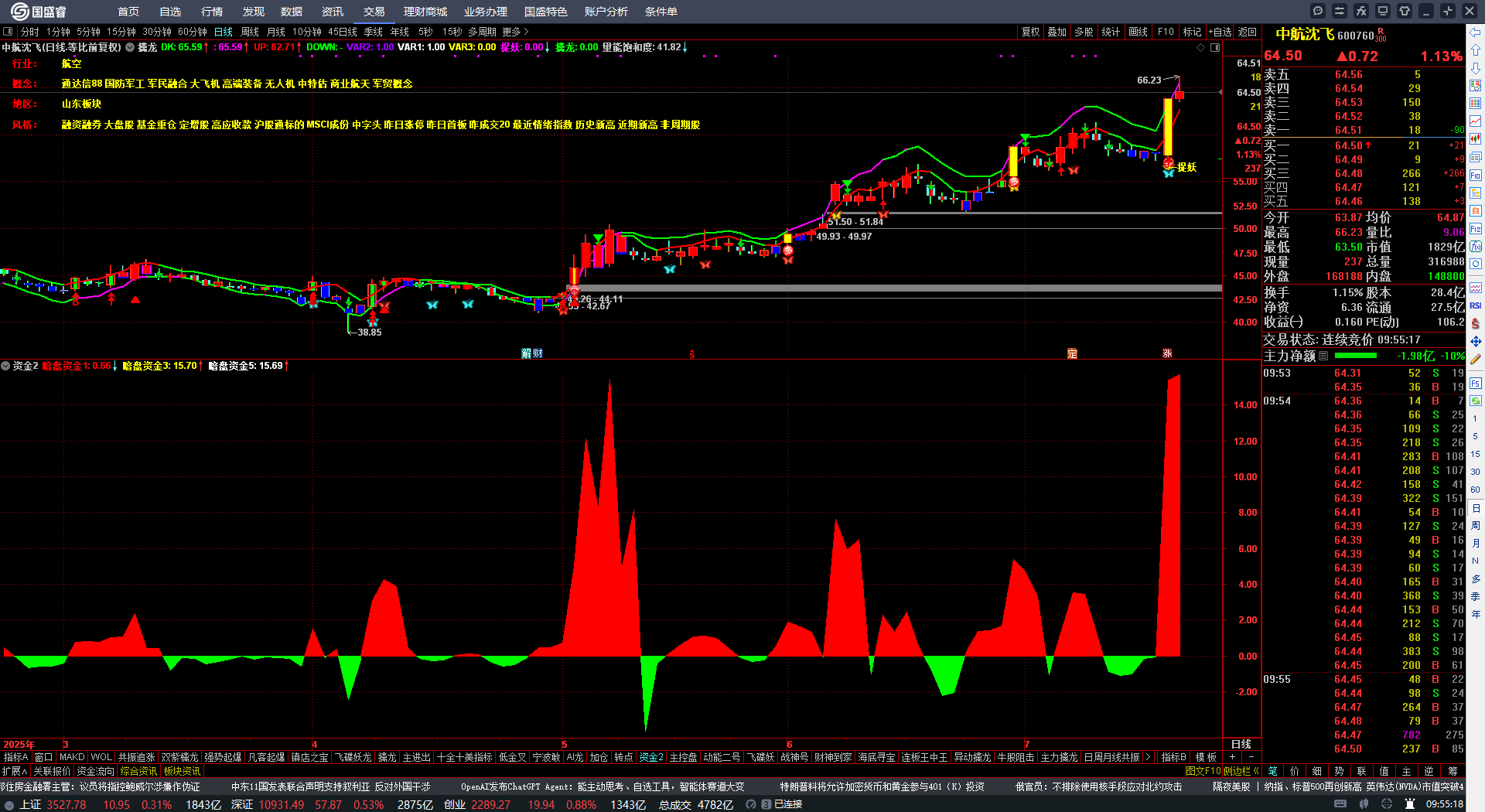Select 15 minute period in right sidebar
Screen dimensions: 1485x812
coord(1476,454)
